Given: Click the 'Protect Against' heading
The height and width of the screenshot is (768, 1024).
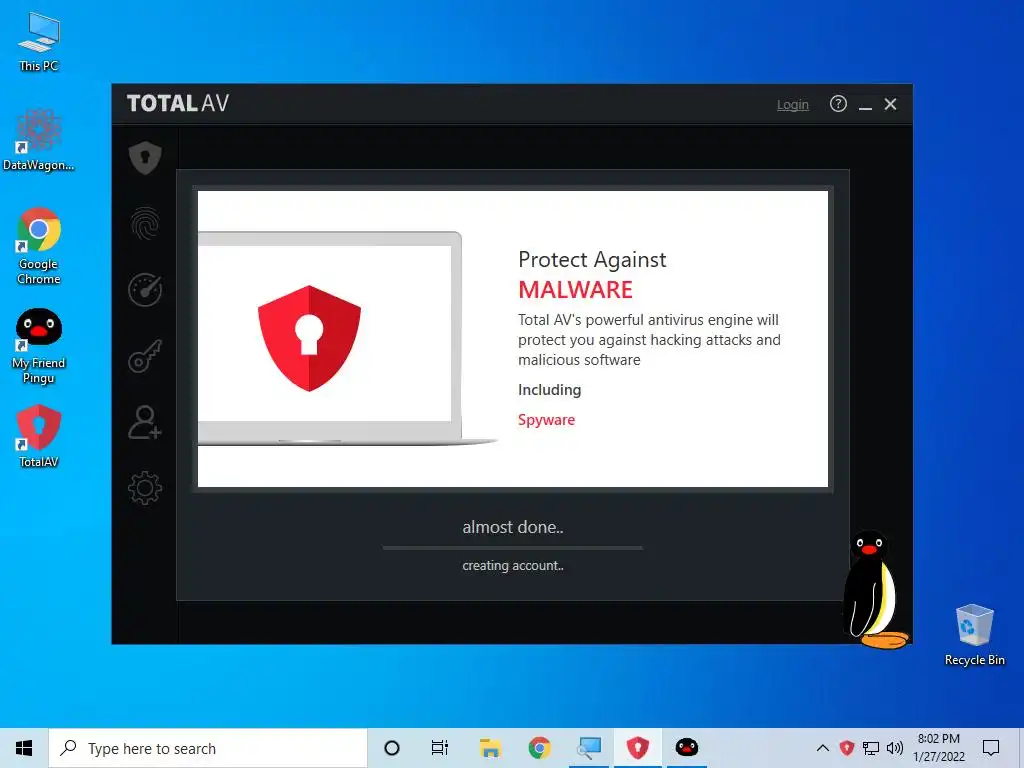Looking at the screenshot, I should tap(592, 260).
